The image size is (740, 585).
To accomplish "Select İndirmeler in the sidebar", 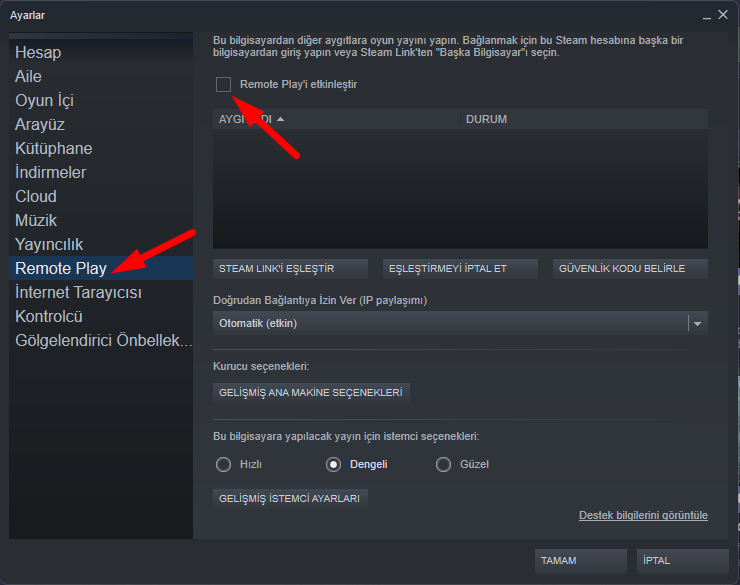I will (x=51, y=172).
